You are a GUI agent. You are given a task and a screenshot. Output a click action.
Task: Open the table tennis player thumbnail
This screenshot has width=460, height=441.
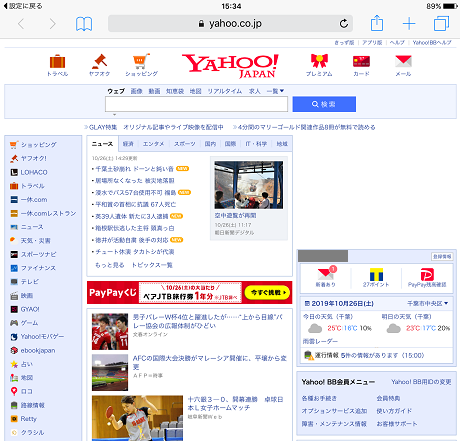point(137,418)
